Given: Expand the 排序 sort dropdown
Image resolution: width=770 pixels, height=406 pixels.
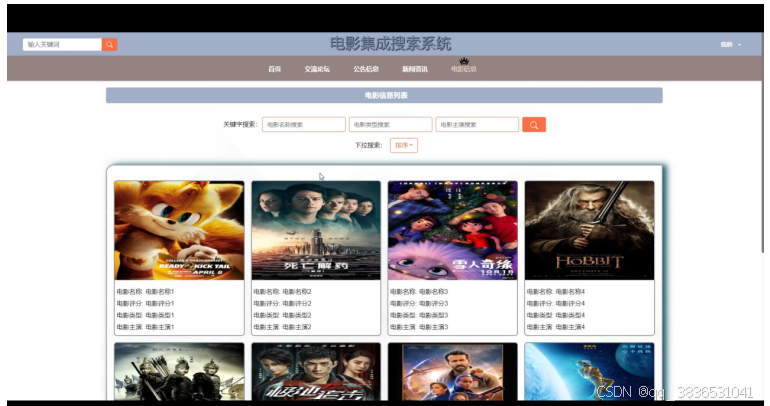Looking at the screenshot, I should click(x=404, y=145).
